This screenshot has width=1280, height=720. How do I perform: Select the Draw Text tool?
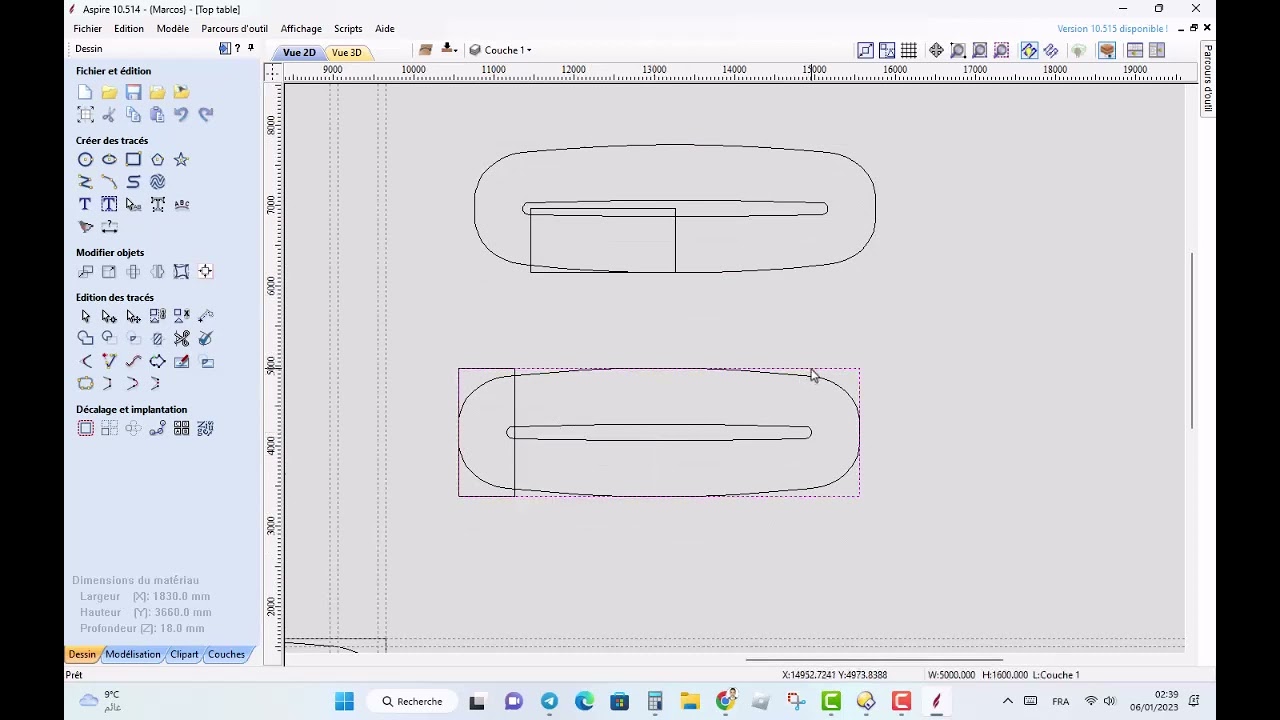pyautogui.click(x=85, y=204)
